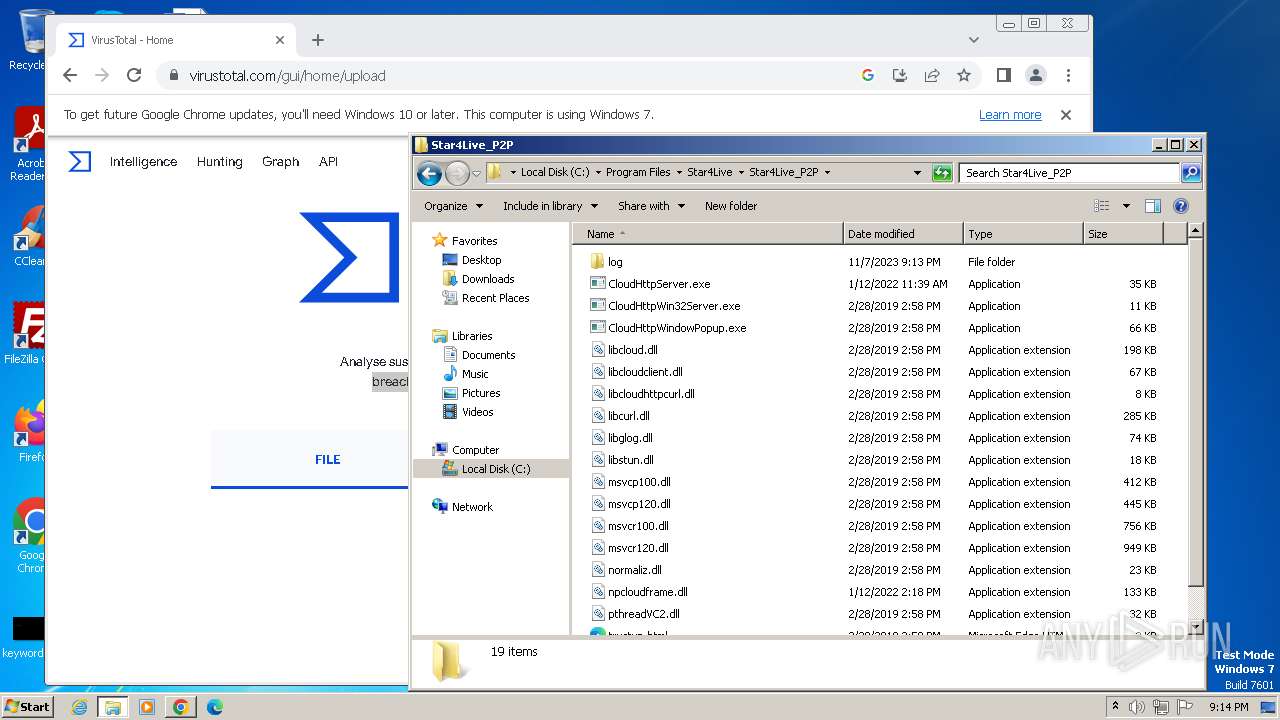Open VirusTotal Hunting menu

219,162
